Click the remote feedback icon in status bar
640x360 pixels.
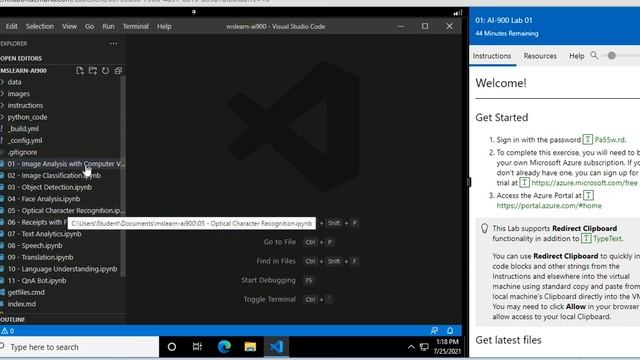434,330
